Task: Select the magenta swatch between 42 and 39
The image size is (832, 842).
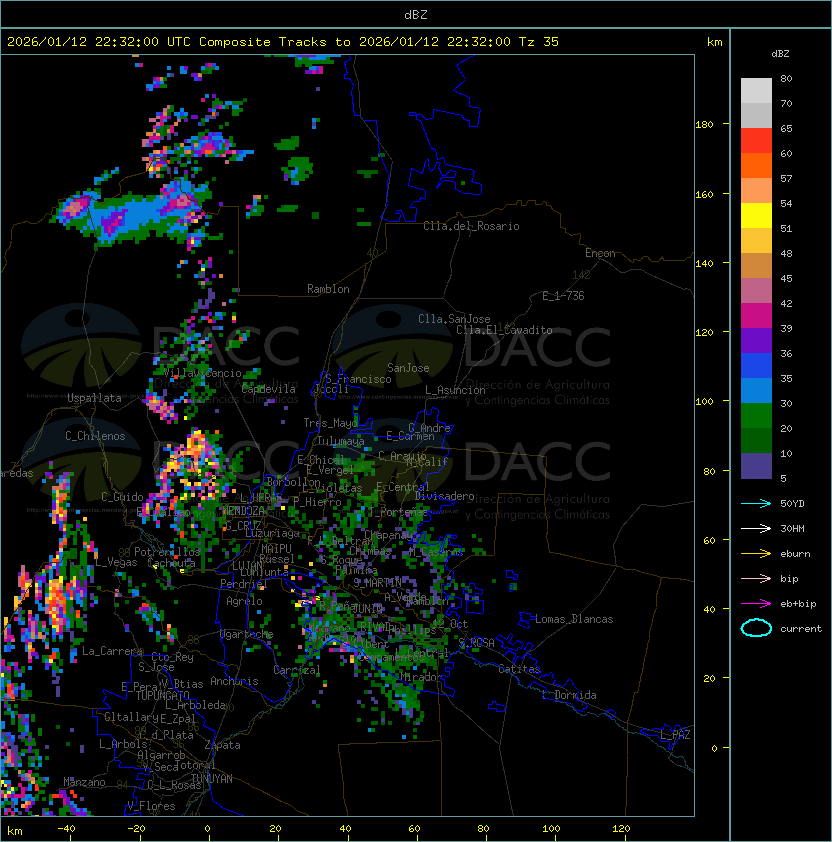Action: coord(756,316)
